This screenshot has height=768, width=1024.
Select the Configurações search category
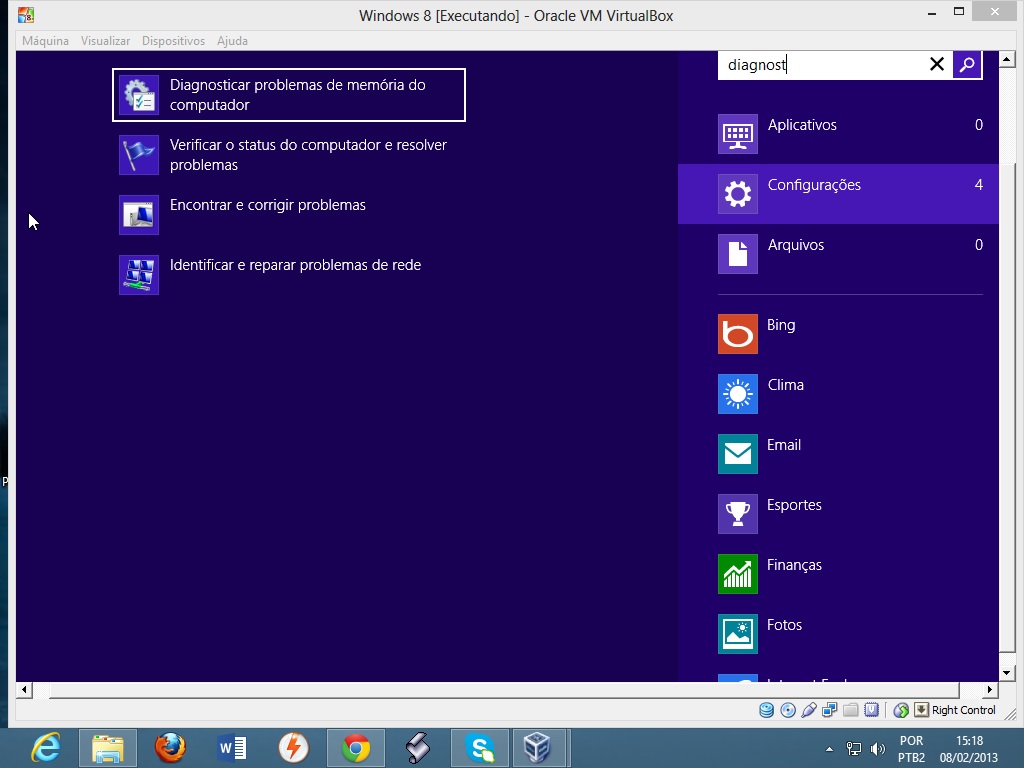(838, 194)
